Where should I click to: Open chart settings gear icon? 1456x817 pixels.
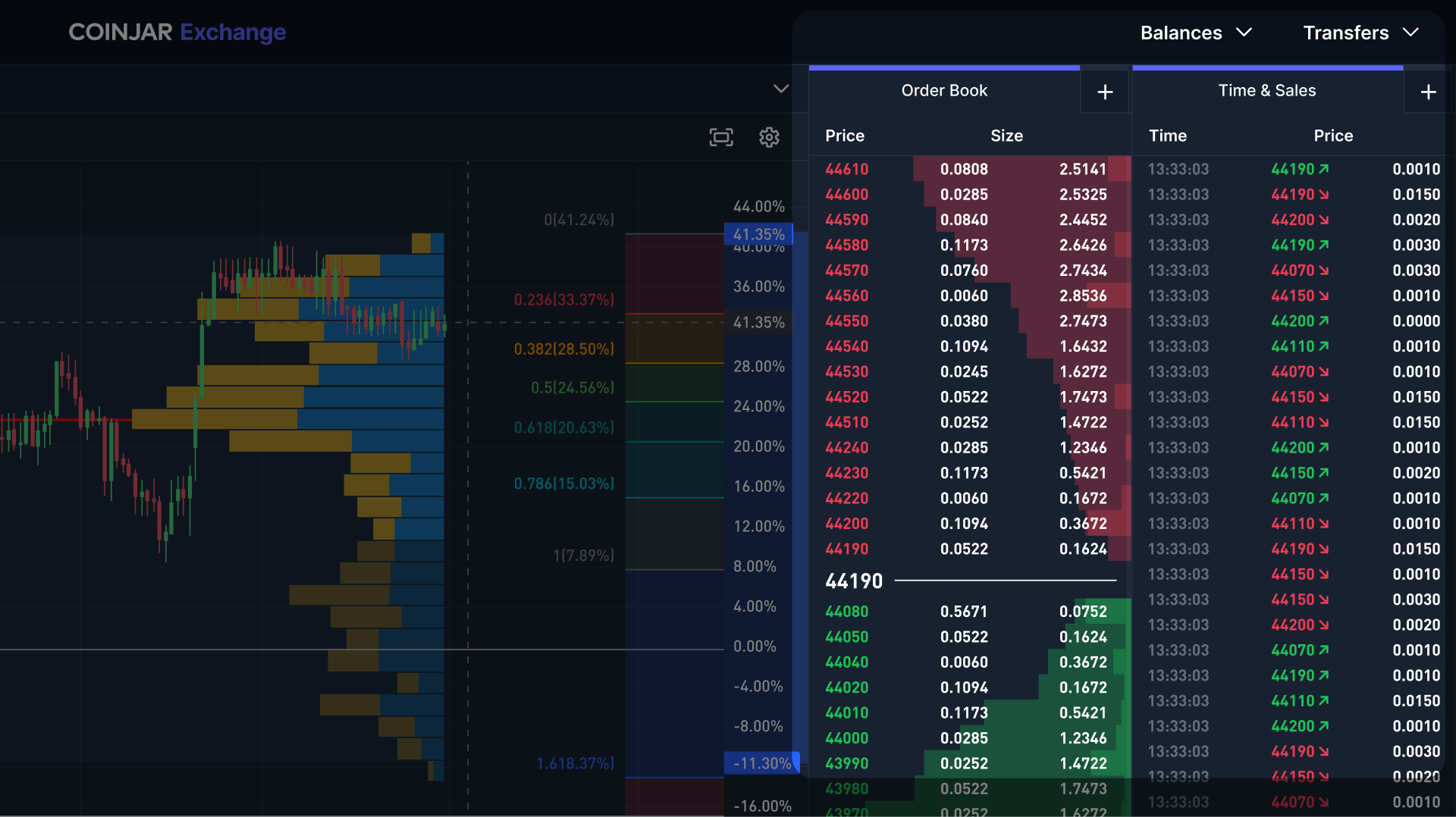point(769,137)
